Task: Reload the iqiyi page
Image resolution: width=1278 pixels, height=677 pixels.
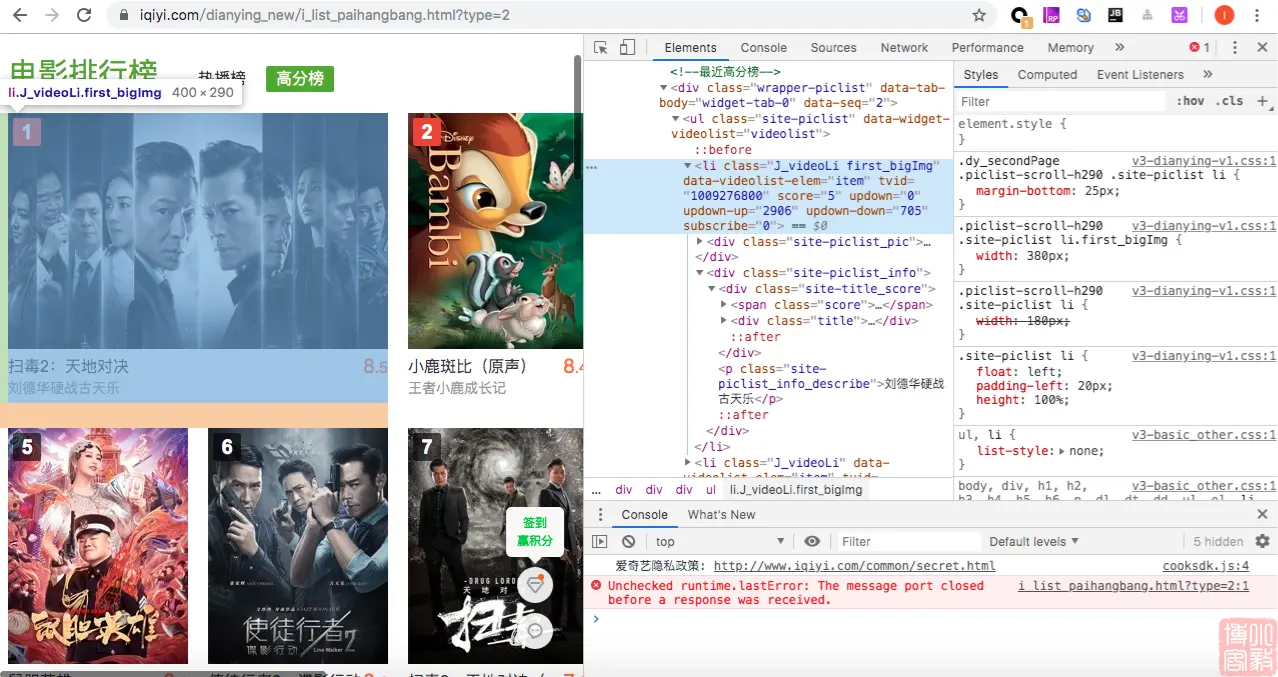Action: pos(84,15)
